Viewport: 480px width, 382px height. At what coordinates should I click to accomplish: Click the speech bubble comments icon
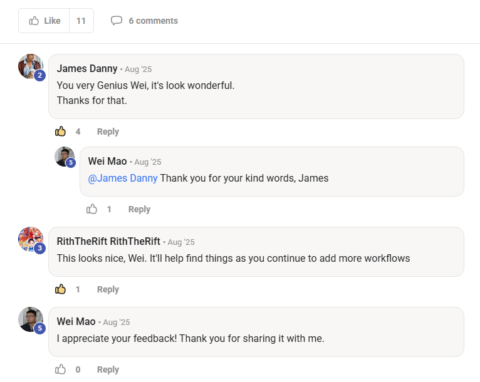(x=116, y=21)
